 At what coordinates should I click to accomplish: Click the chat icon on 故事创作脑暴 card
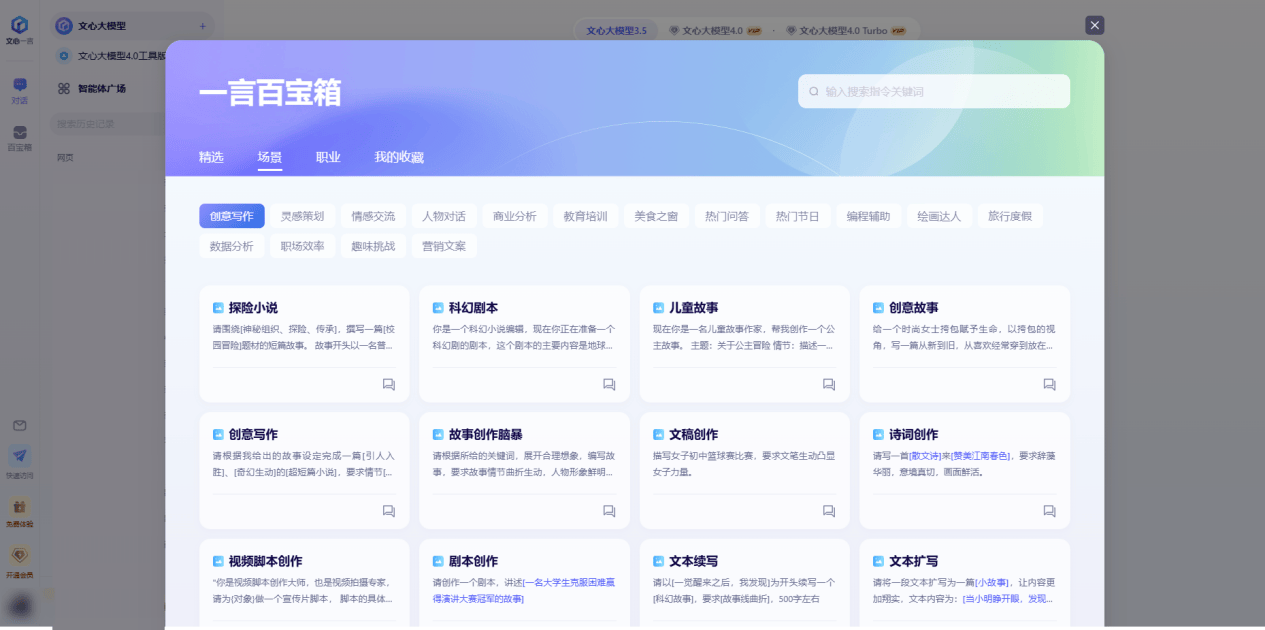(609, 511)
